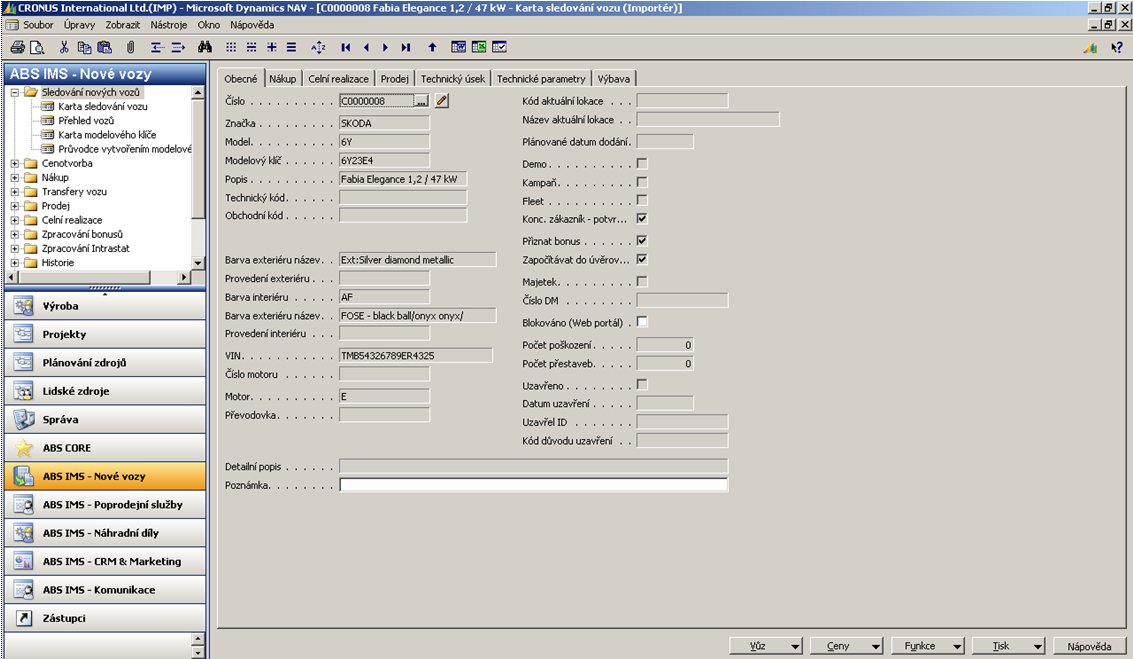Go to the next record
This screenshot has height=659, width=1133.
pos(385,48)
